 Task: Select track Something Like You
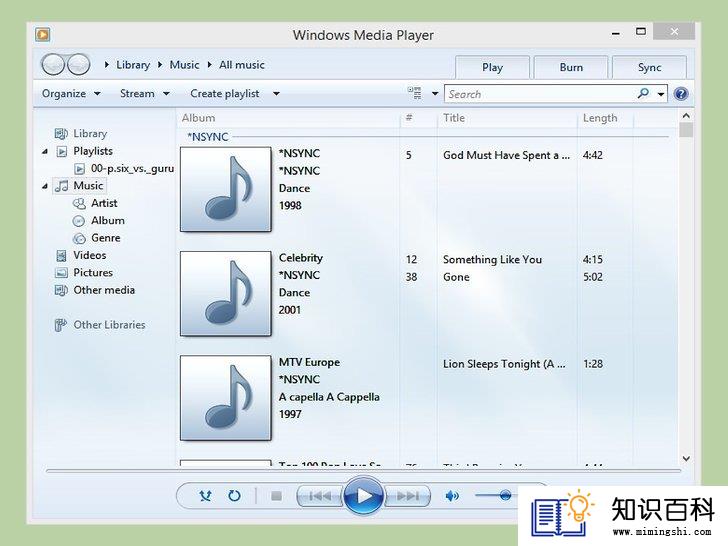492,260
